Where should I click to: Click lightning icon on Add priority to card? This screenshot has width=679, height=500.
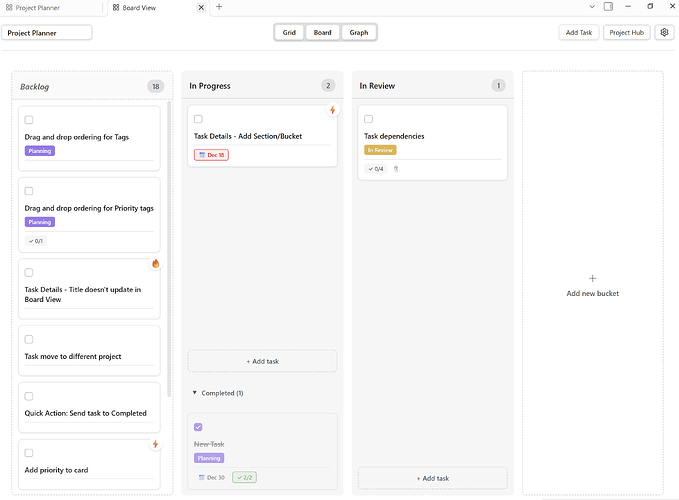click(x=156, y=444)
